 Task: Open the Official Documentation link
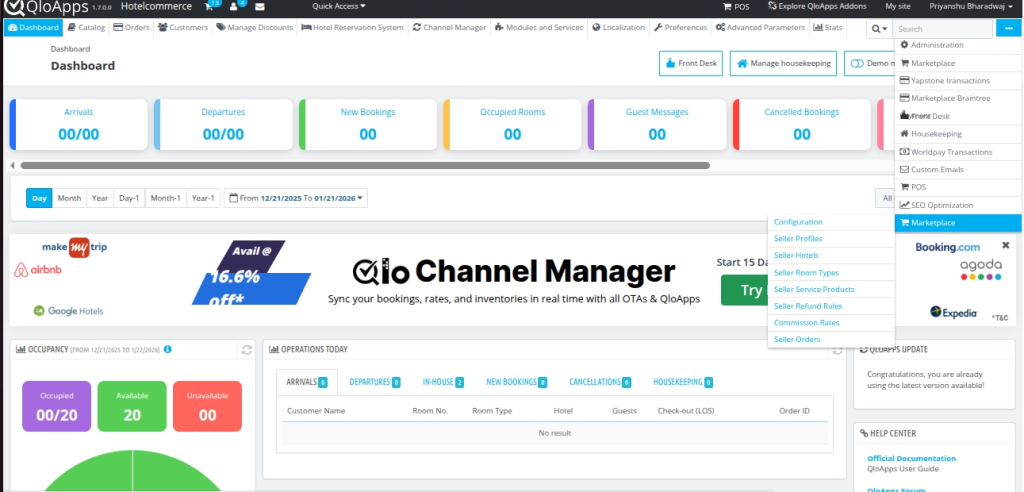(911, 458)
